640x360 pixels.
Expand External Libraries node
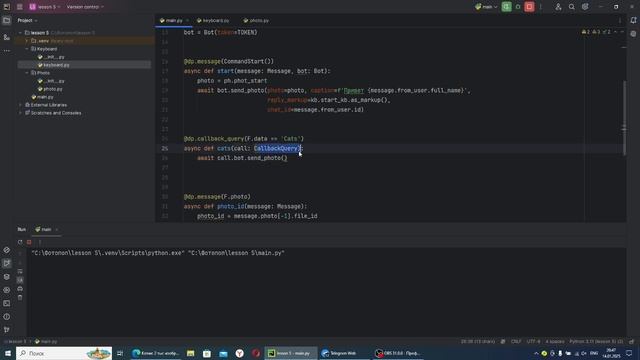(x=20, y=105)
